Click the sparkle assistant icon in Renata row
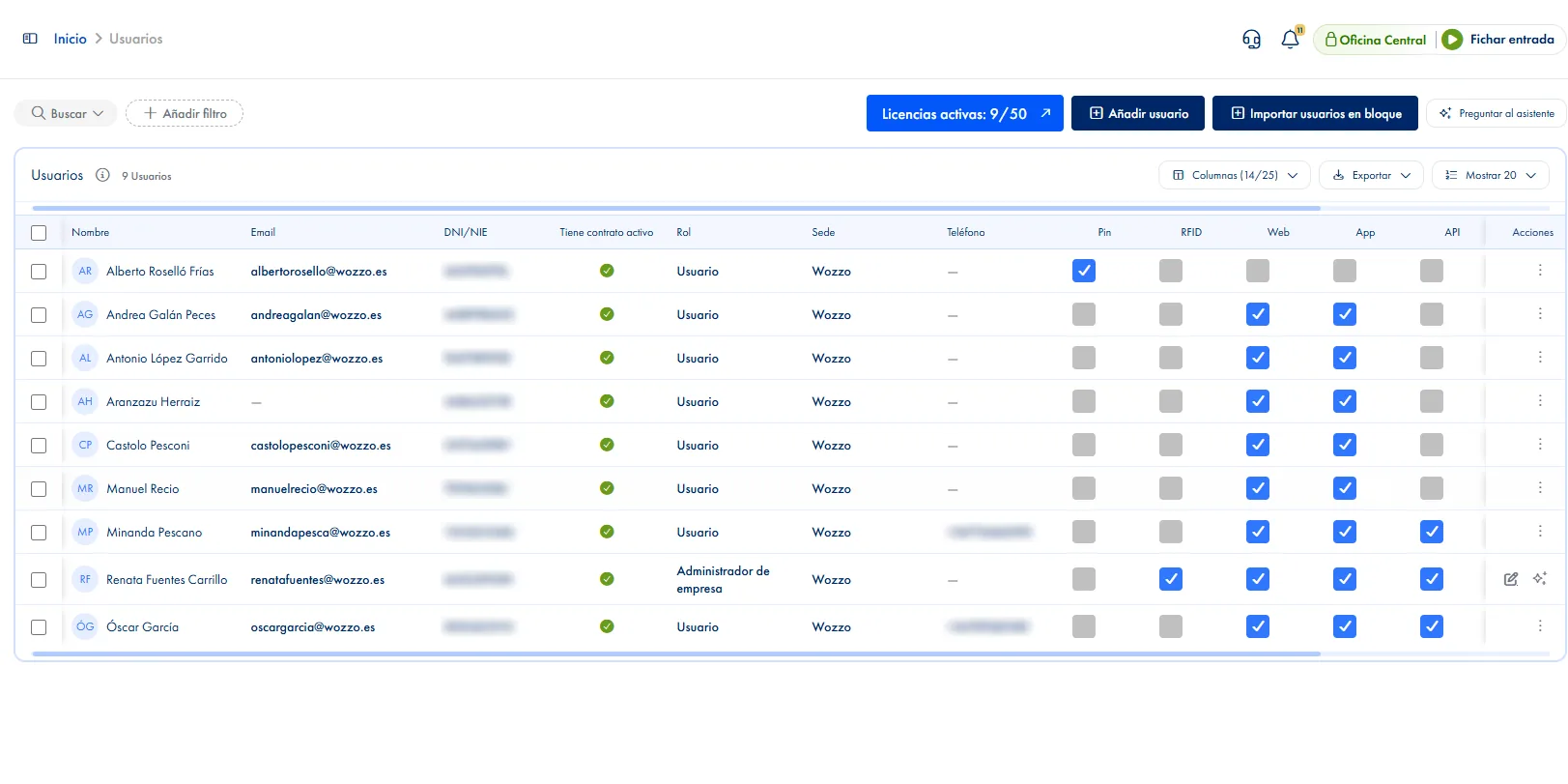This screenshot has width=1568, height=784. click(x=1540, y=579)
